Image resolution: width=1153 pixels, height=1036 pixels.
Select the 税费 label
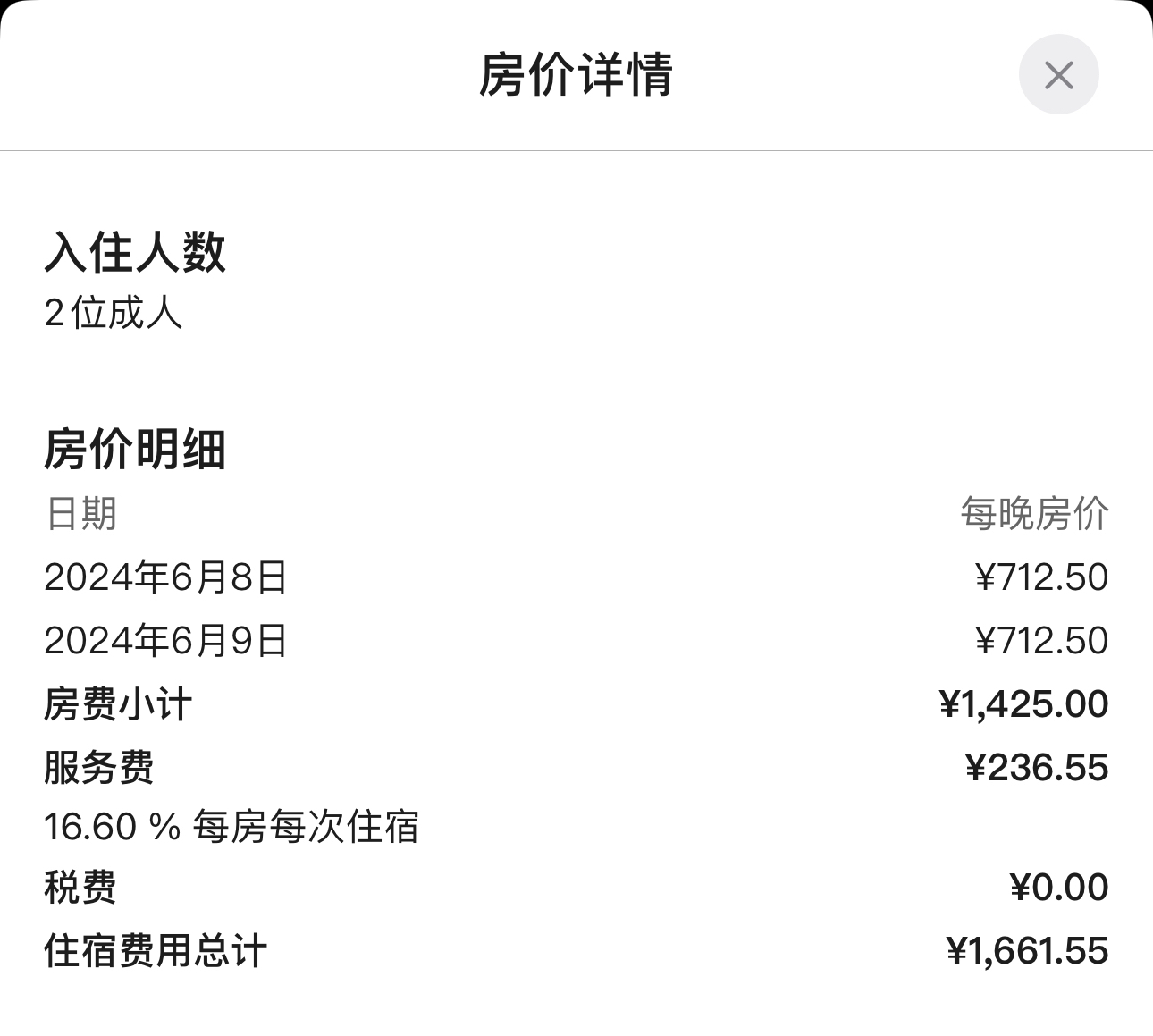(80, 888)
